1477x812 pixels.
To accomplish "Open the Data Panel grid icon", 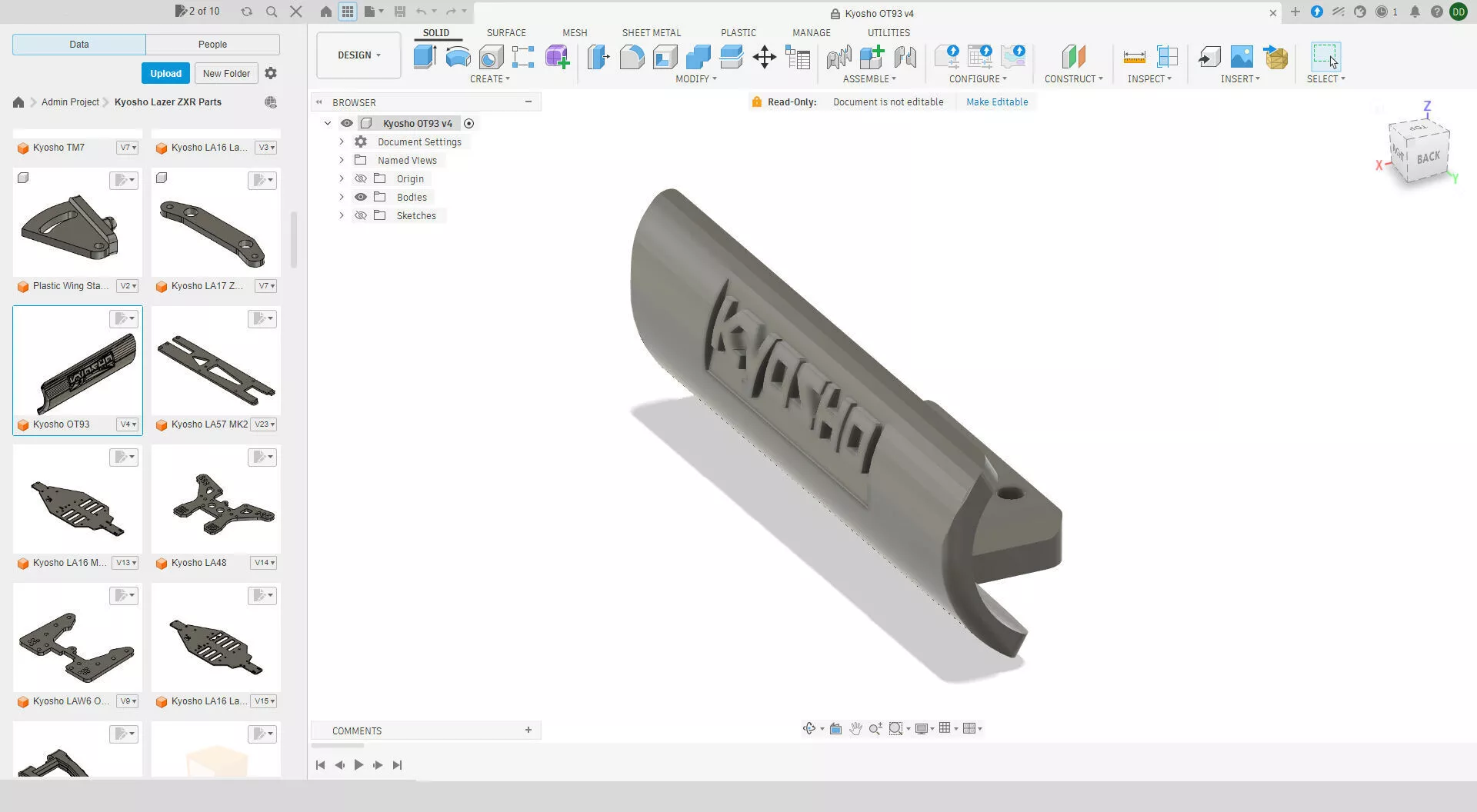I will [x=348, y=12].
